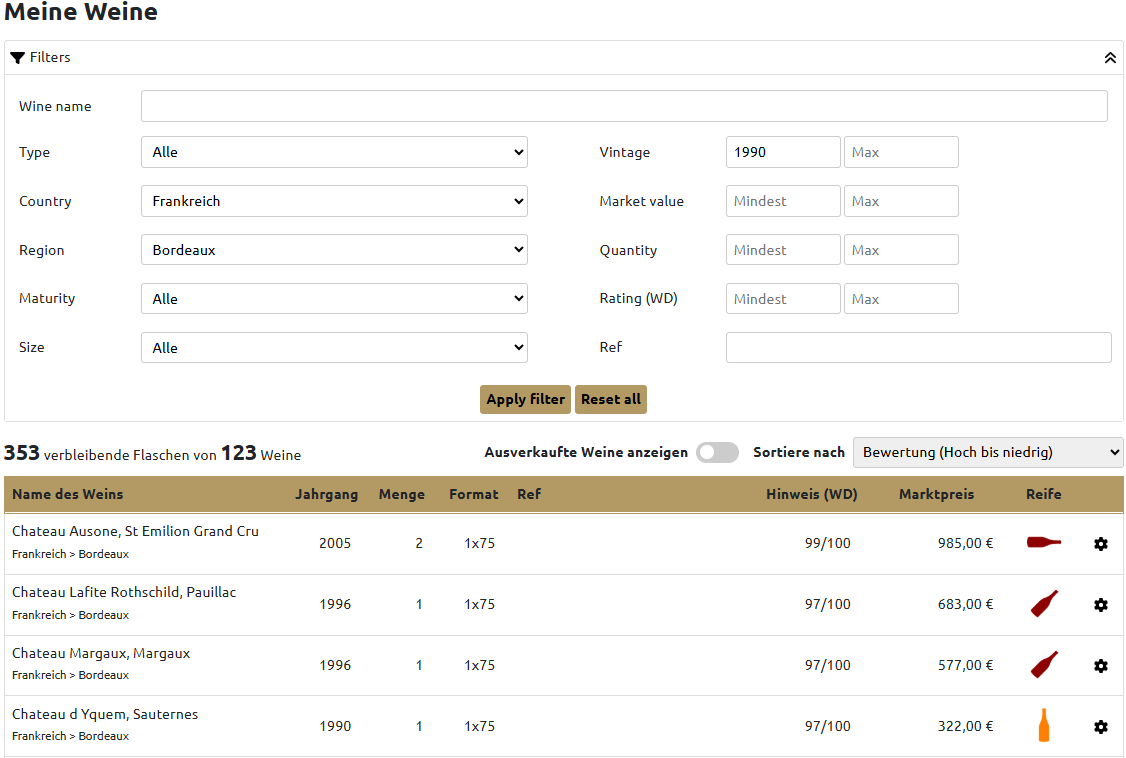Open the Size dropdown
Viewport: 1126px width, 758px height.
pyautogui.click(x=334, y=347)
